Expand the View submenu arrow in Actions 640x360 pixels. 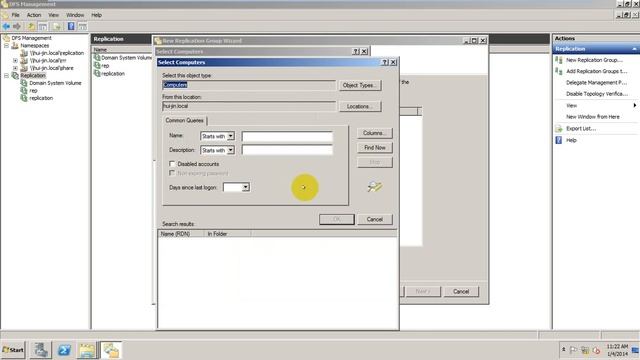(x=635, y=105)
